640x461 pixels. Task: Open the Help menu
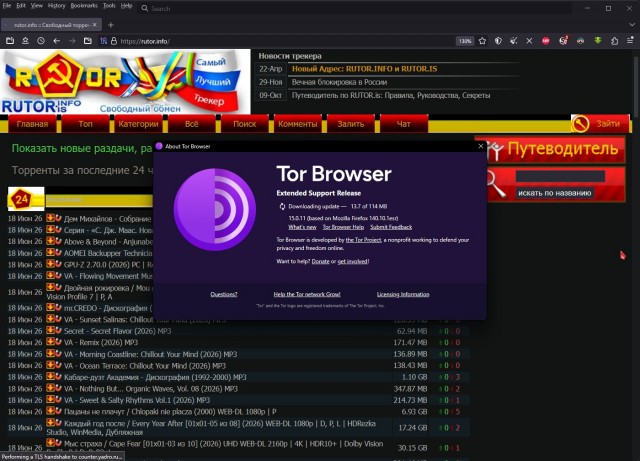click(x=127, y=6)
